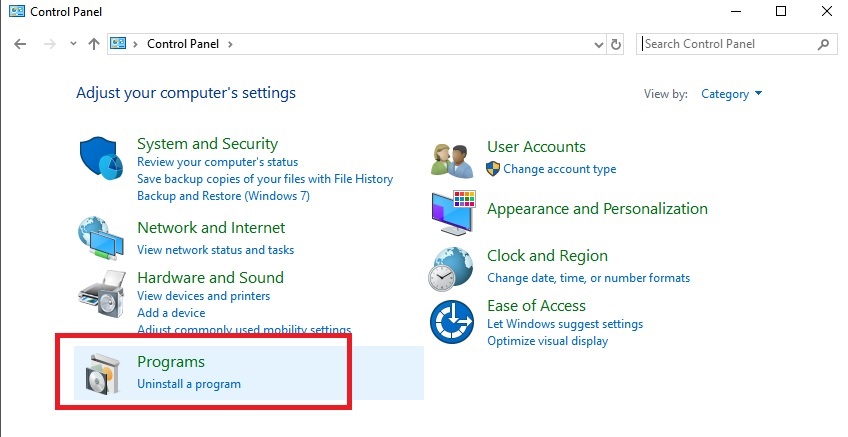Click the User Accounts people icon

pos(451,159)
